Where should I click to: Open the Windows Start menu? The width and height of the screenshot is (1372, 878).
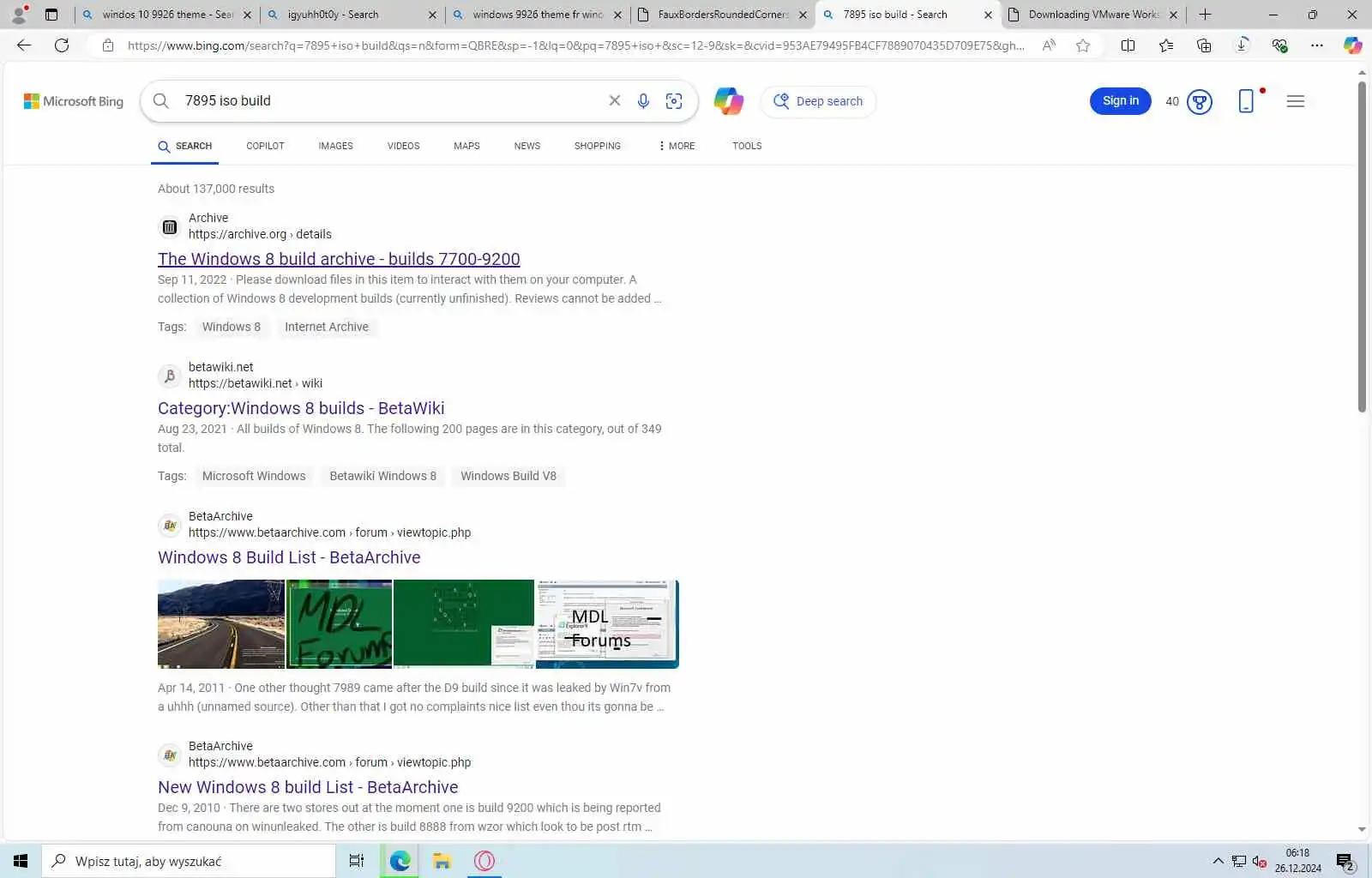click(x=21, y=861)
